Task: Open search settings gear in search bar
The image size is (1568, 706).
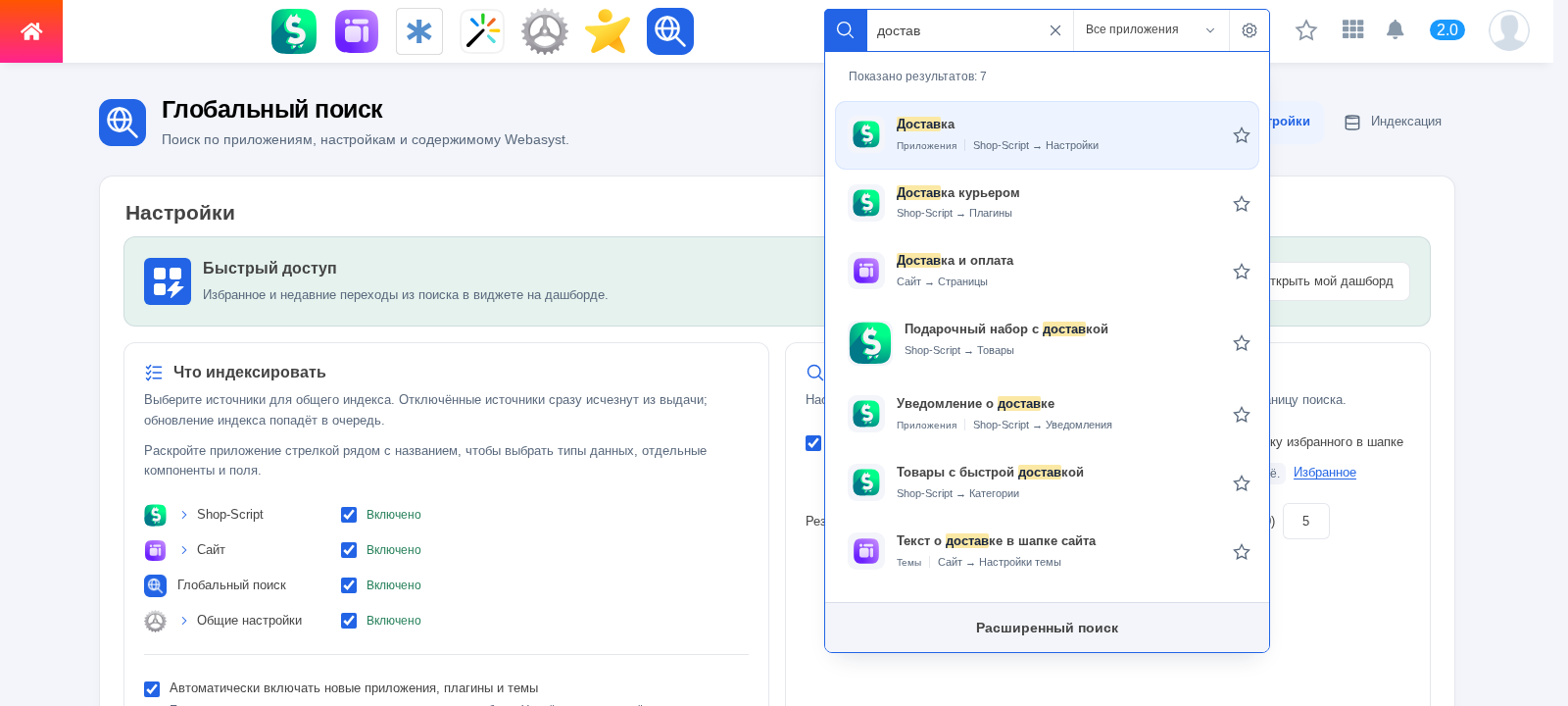Action: coord(1249,30)
